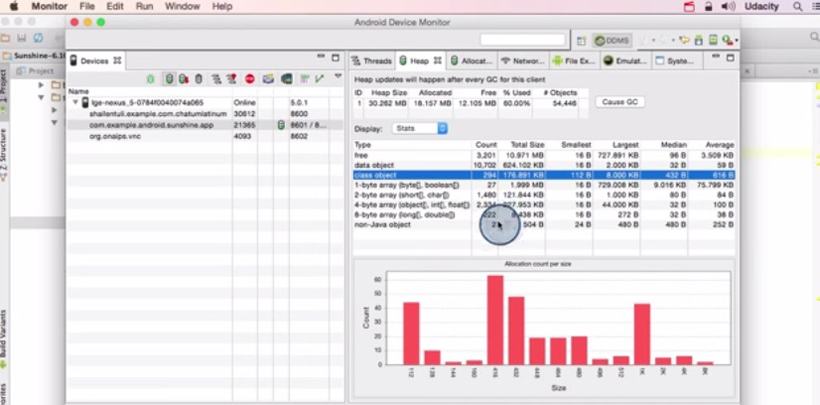Collapse the lge-nexus_5 device tree node
Viewport: 820px width, 405px height.
pyautogui.click(x=75, y=103)
